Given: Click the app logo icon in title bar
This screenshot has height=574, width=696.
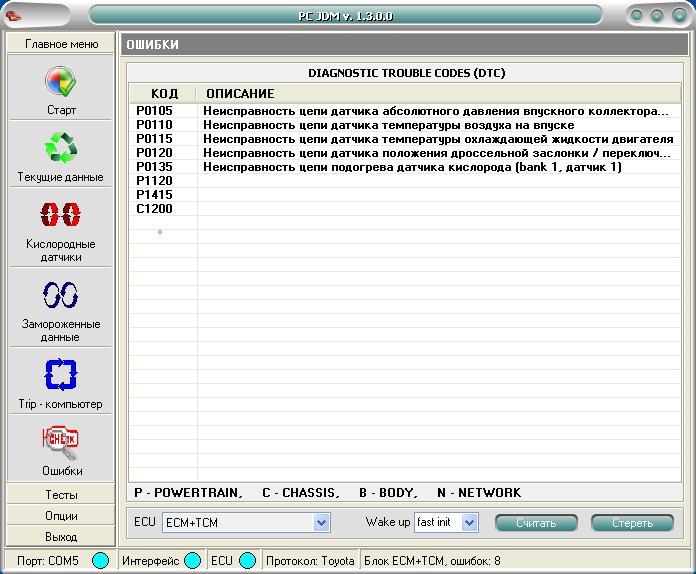Looking at the screenshot, I should (x=17, y=15).
